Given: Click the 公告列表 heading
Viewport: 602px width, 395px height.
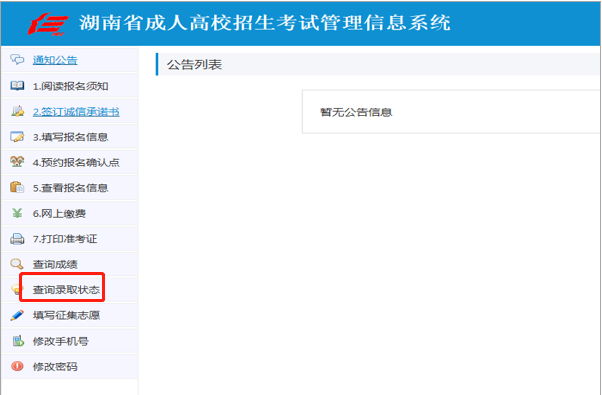Looking at the screenshot, I should (194, 64).
